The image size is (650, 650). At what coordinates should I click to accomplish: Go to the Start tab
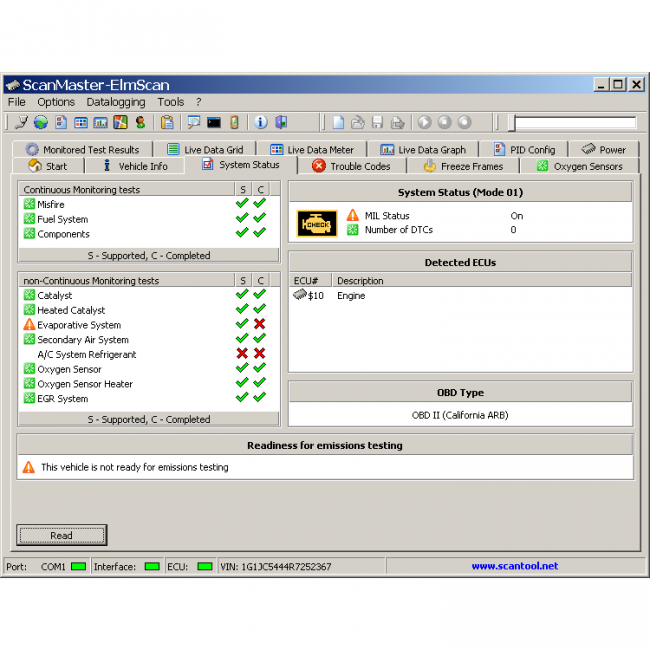(x=48, y=166)
